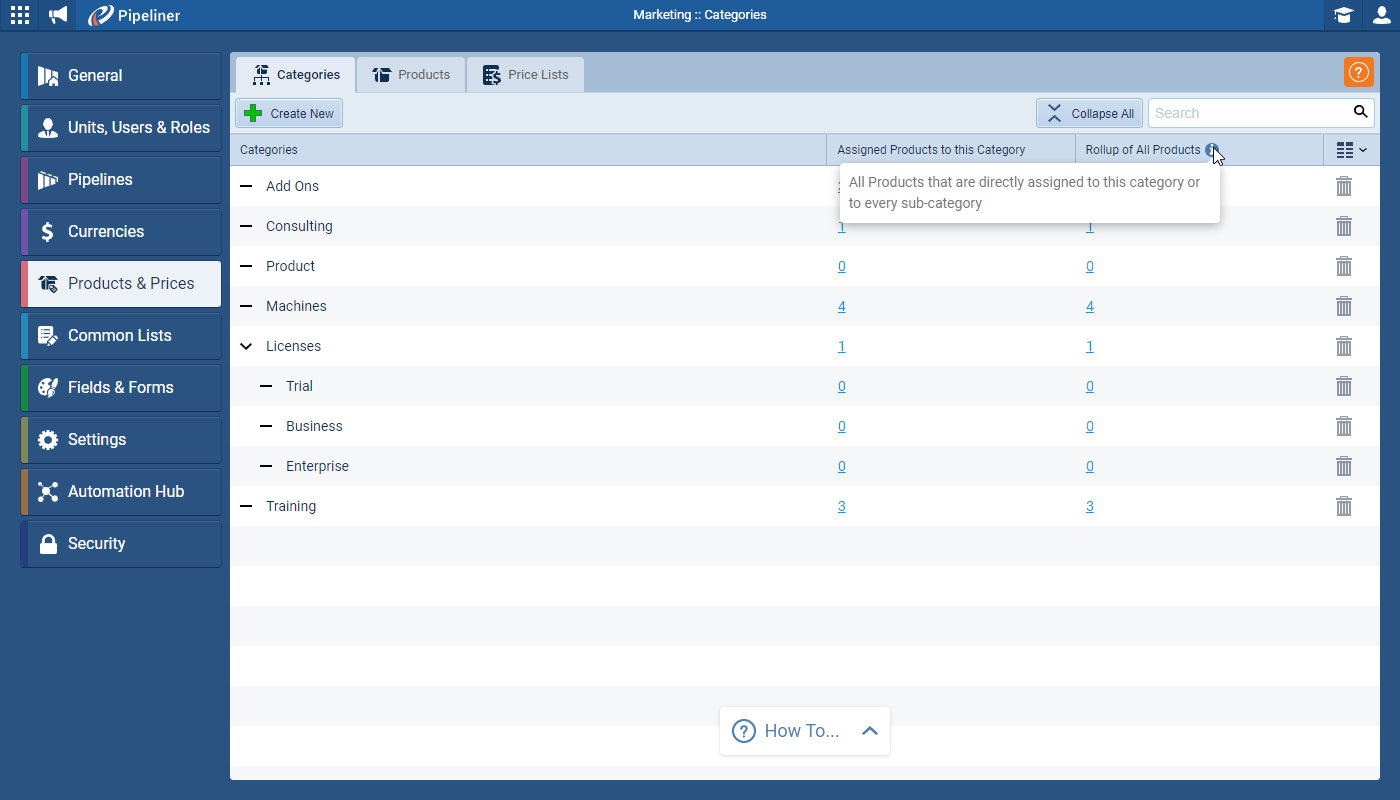Collapse the Licenses category tree
Image resolution: width=1400 pixels, height=800 pixels.
(x=246, y=346)
